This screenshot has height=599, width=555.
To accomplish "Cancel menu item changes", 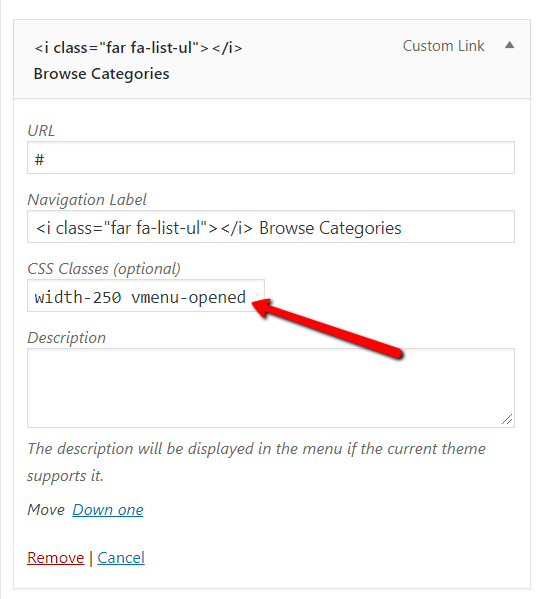I will coord(121,558).
